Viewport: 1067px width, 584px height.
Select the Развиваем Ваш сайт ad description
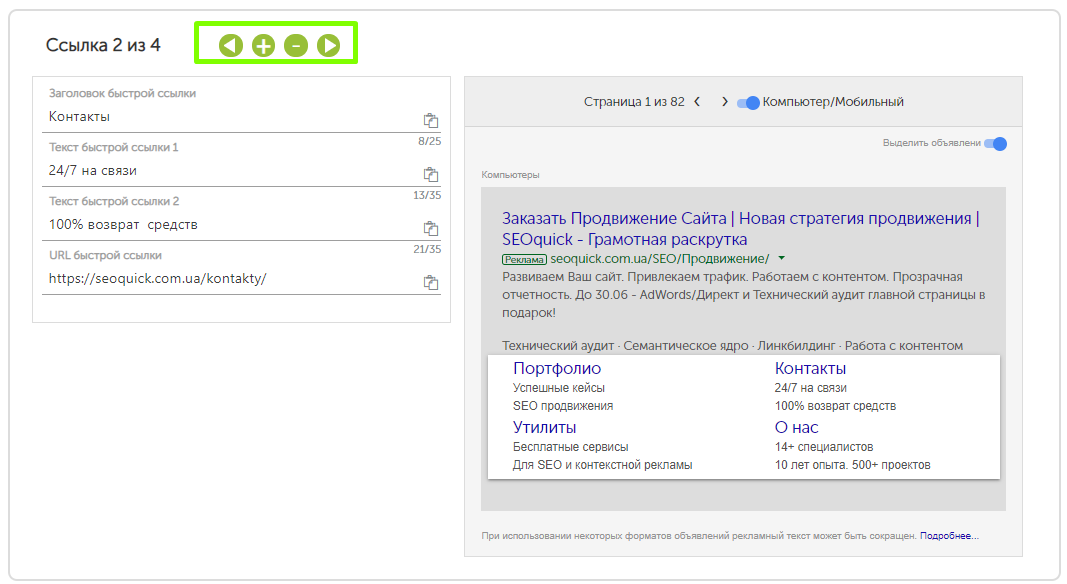coord(744,295)
